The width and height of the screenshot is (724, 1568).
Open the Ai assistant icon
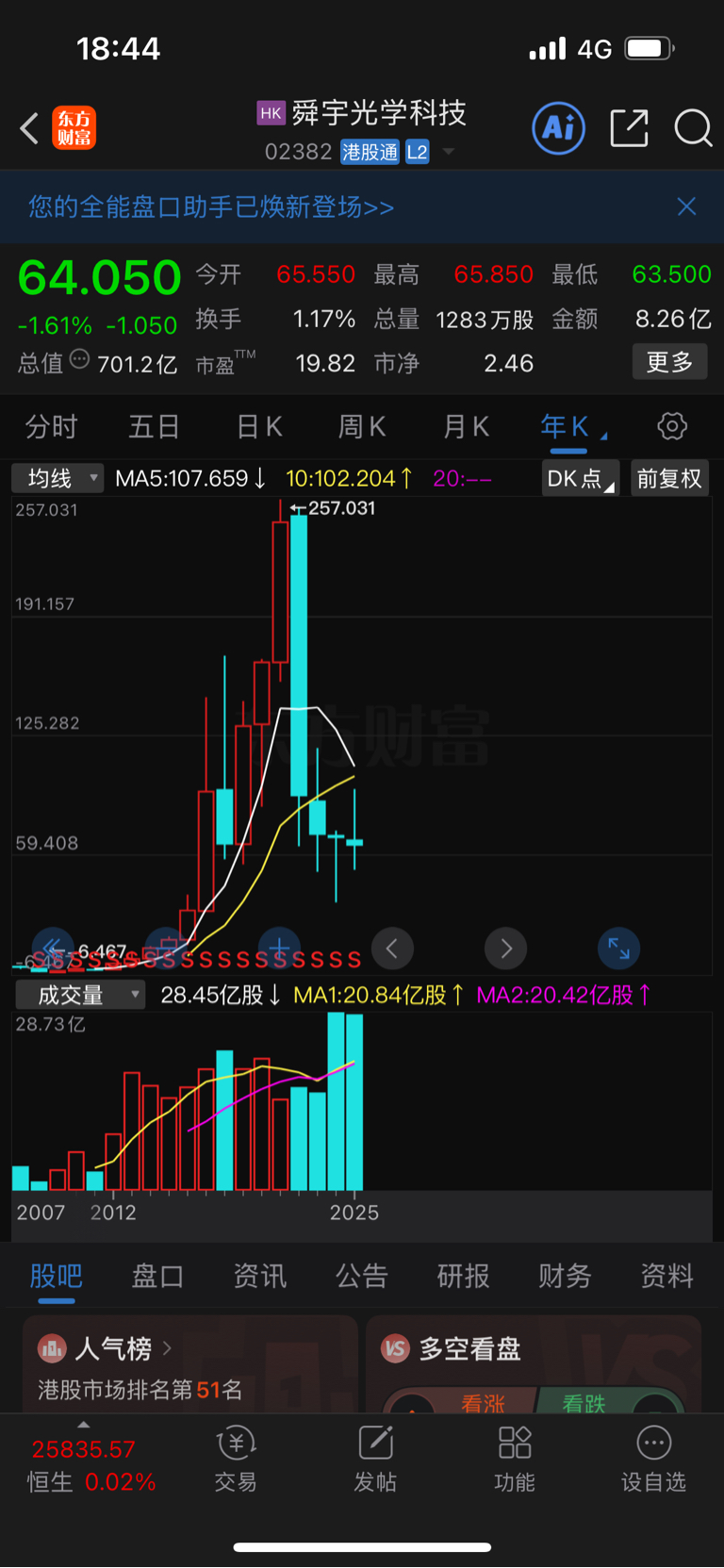pos(559,128)
